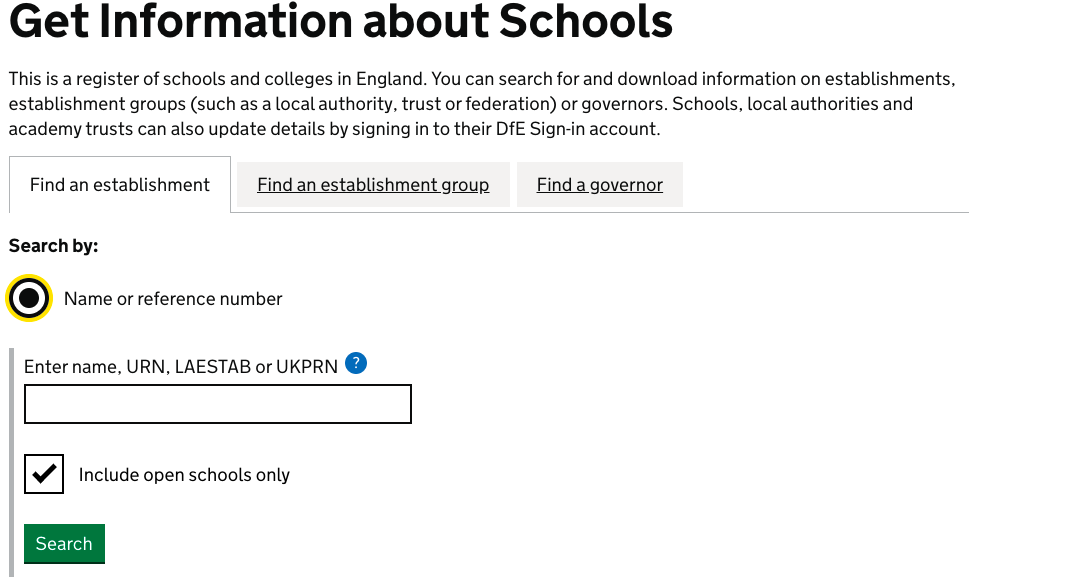
Task: Click the blue help question mark icon
Action: tap(356, 363)
